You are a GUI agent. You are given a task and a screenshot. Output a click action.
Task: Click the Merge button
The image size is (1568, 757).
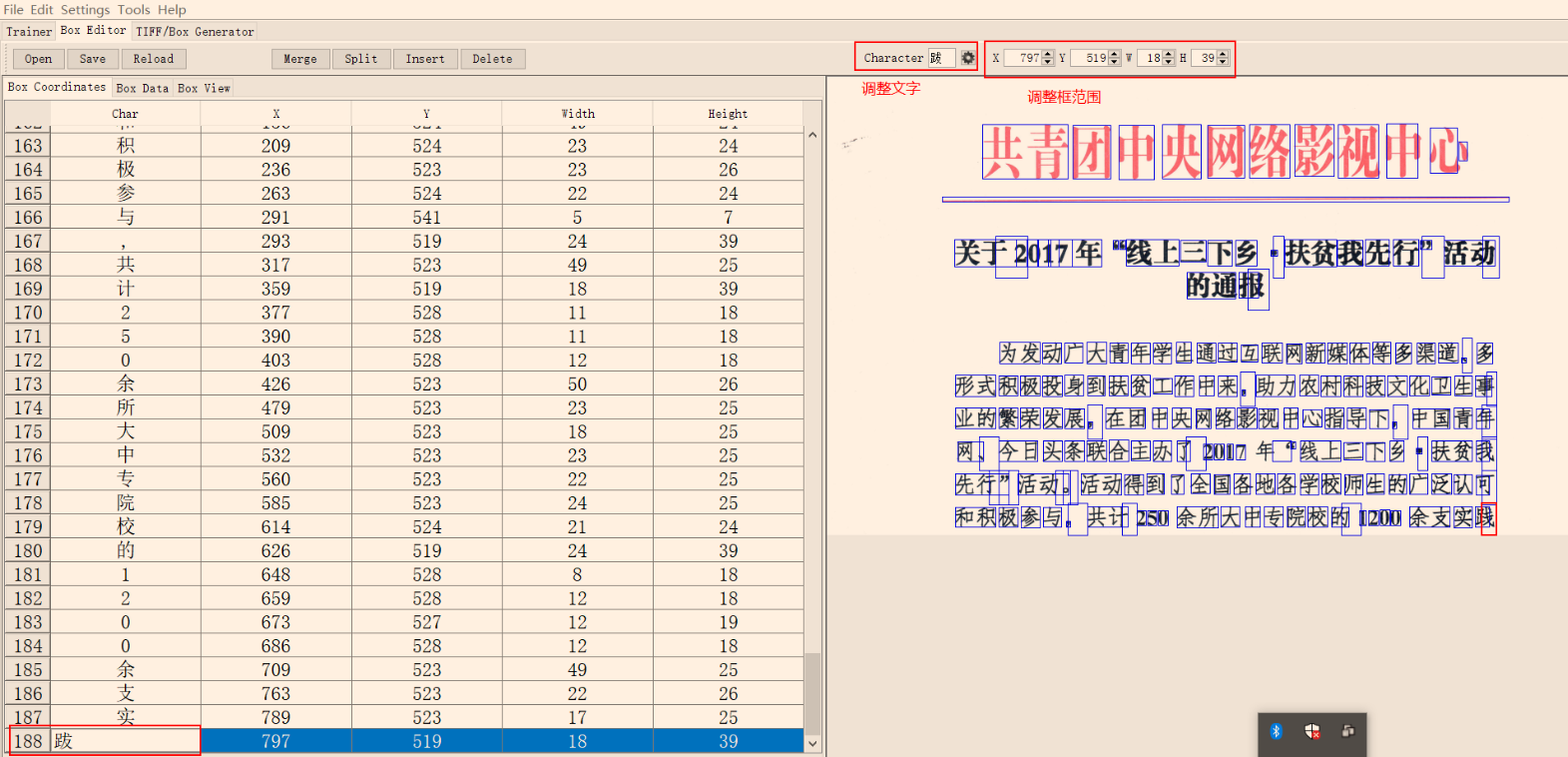tap(300, 59)
